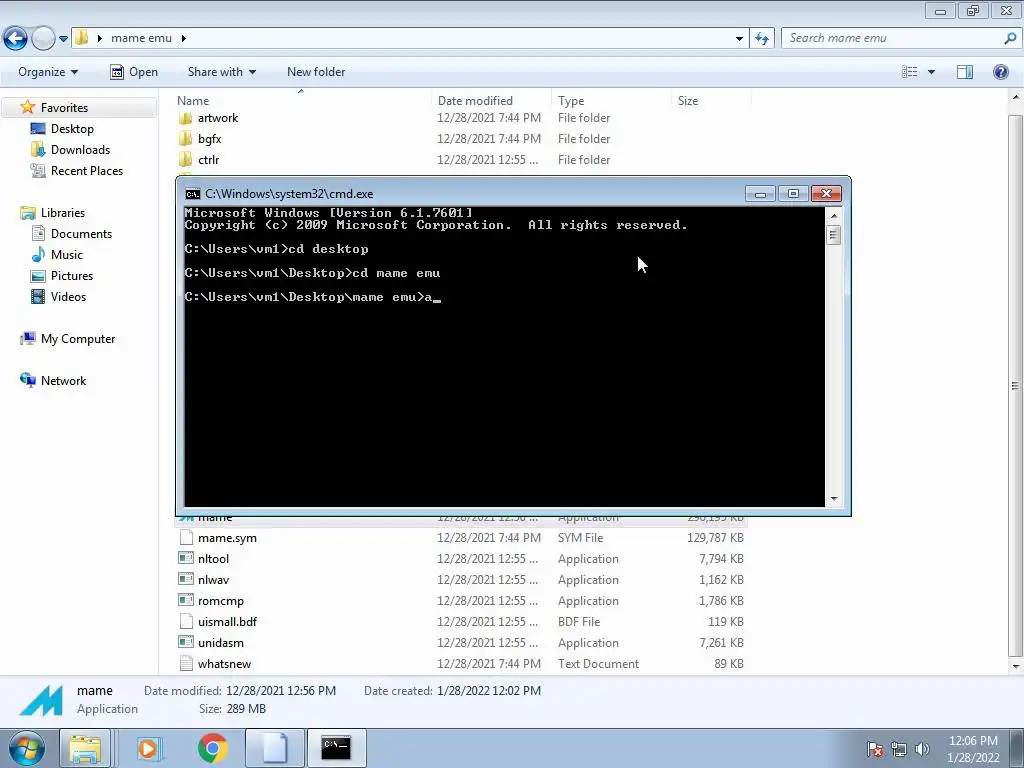This screenshot has width=1024, height=768.
Task: Open the Organize menu
Action: [x=48, y=72]
